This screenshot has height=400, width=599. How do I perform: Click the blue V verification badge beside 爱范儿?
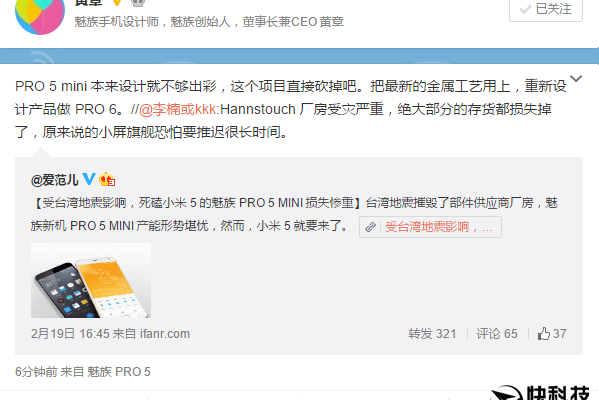(x=89, y=179)
